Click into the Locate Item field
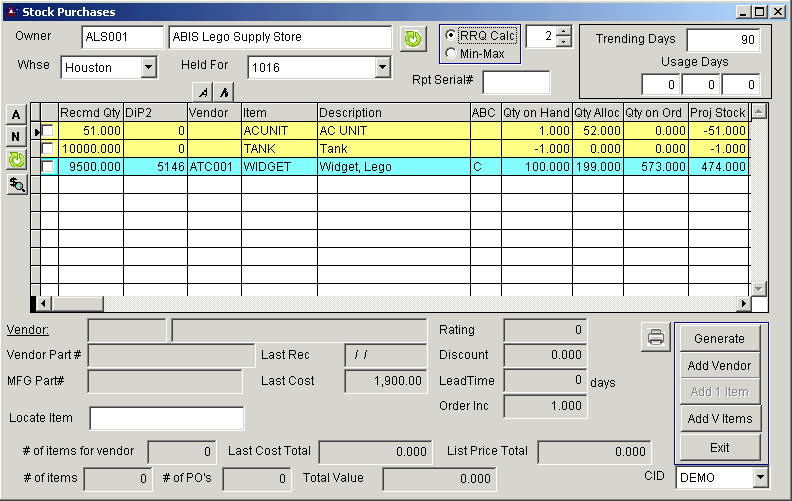Screen dimensions: 792x501 click(167, 418)
